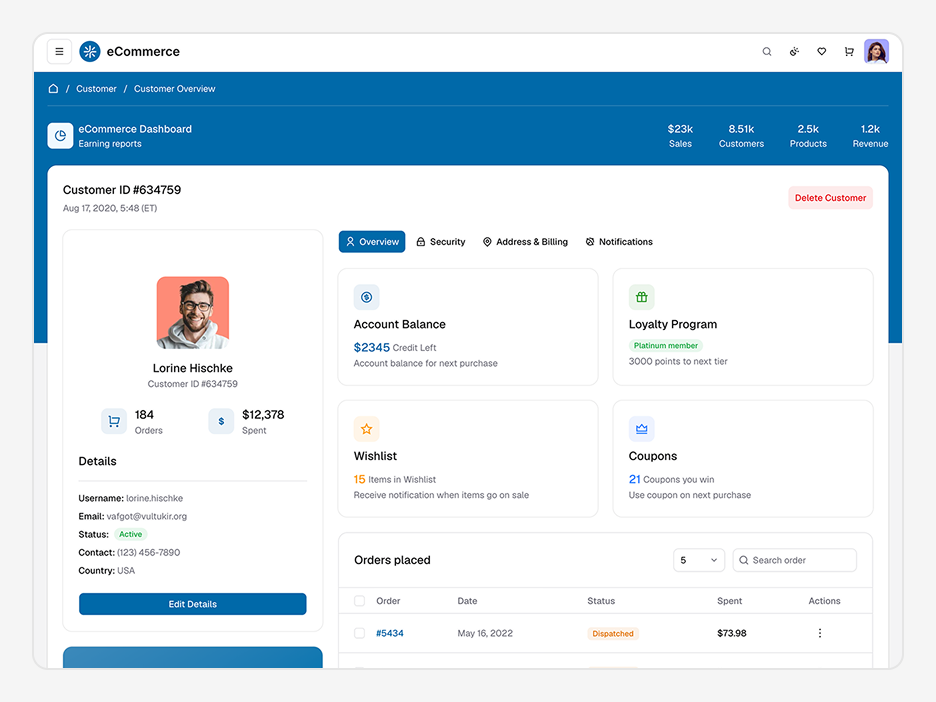936x702 pixels.
Task: Click the eCommerce snowflake logo
Action: [x=90, y=51]
